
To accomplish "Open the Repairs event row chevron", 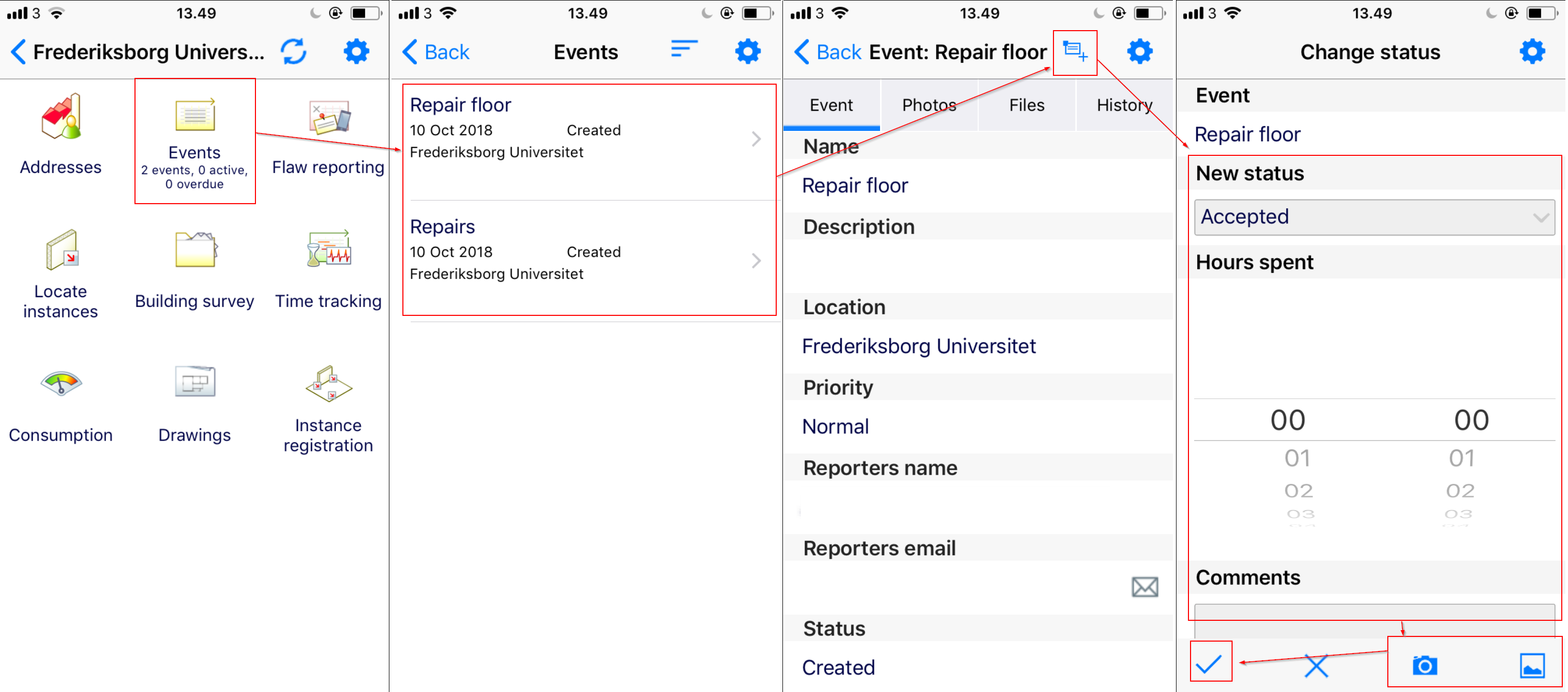I will [756, 261].
